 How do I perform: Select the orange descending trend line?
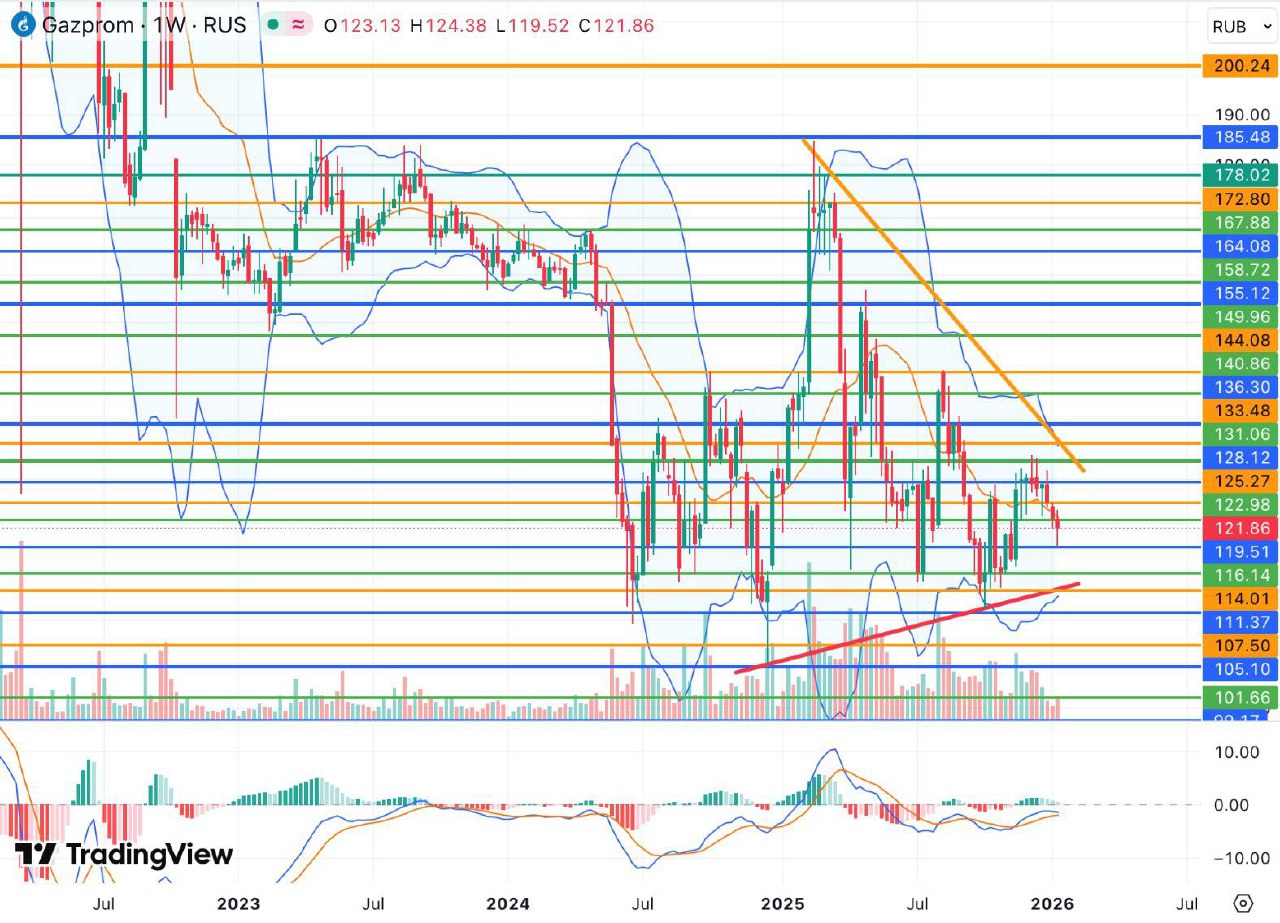[x=943, y=306]
